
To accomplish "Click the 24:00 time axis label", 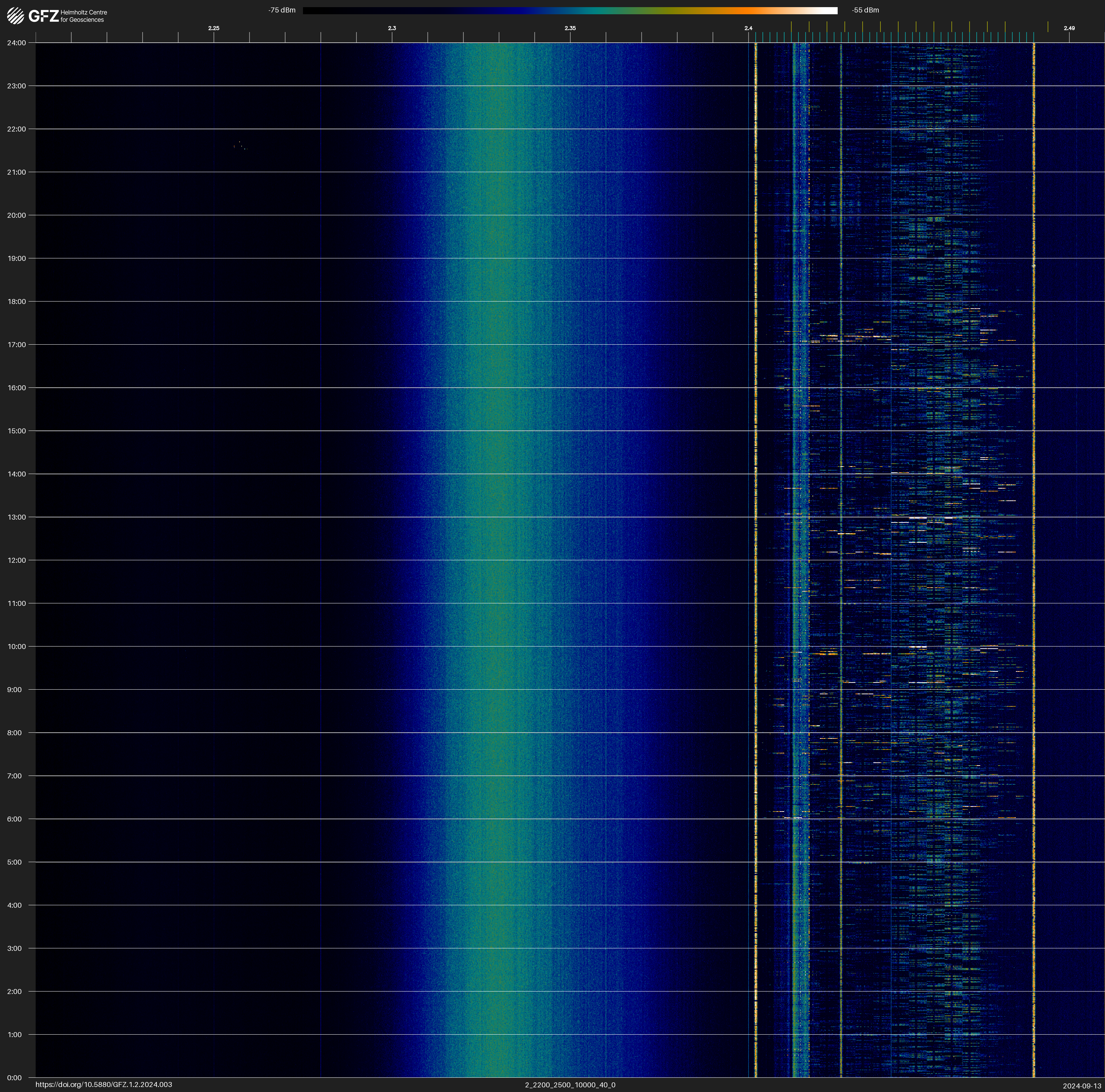I will tap(17, 43).
